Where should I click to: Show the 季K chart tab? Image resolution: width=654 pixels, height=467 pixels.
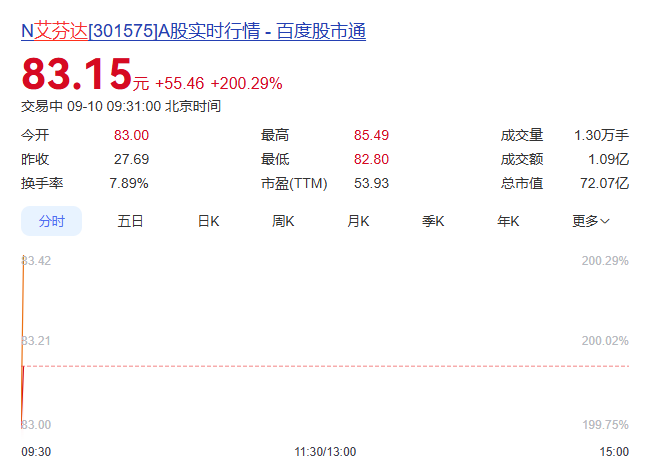(433, 221)
